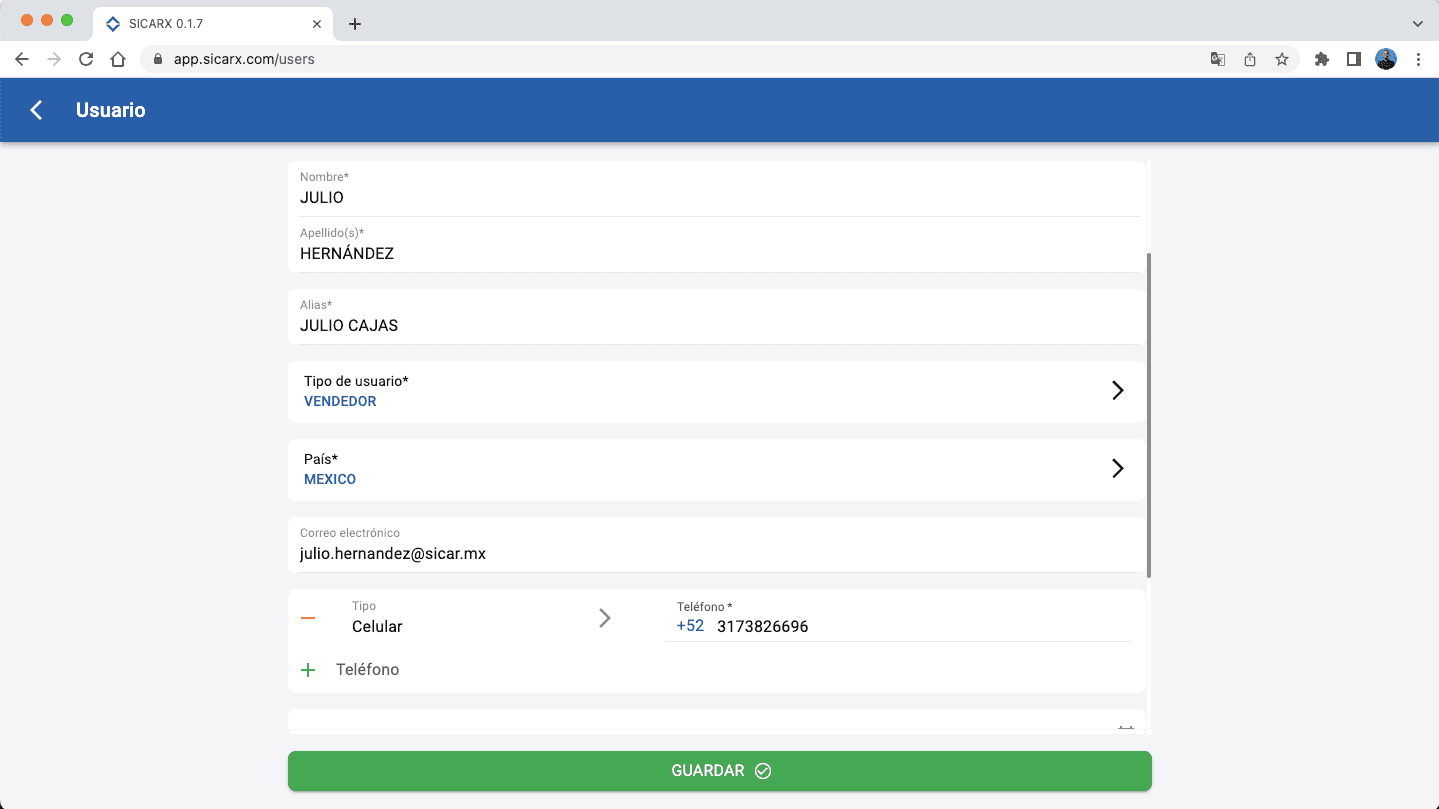
Task: Select the +52 country code prefix
Action: 690,626
